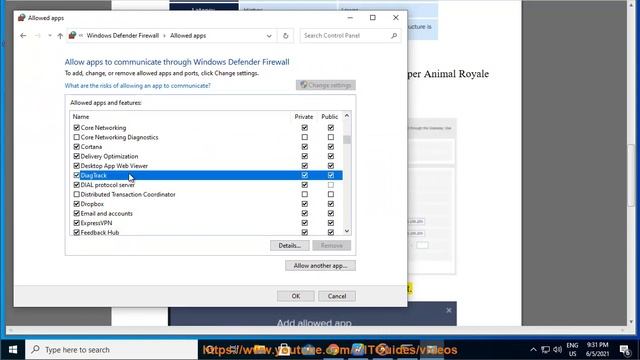Open the Action Center notifications icon

click(x=624, y=350)
